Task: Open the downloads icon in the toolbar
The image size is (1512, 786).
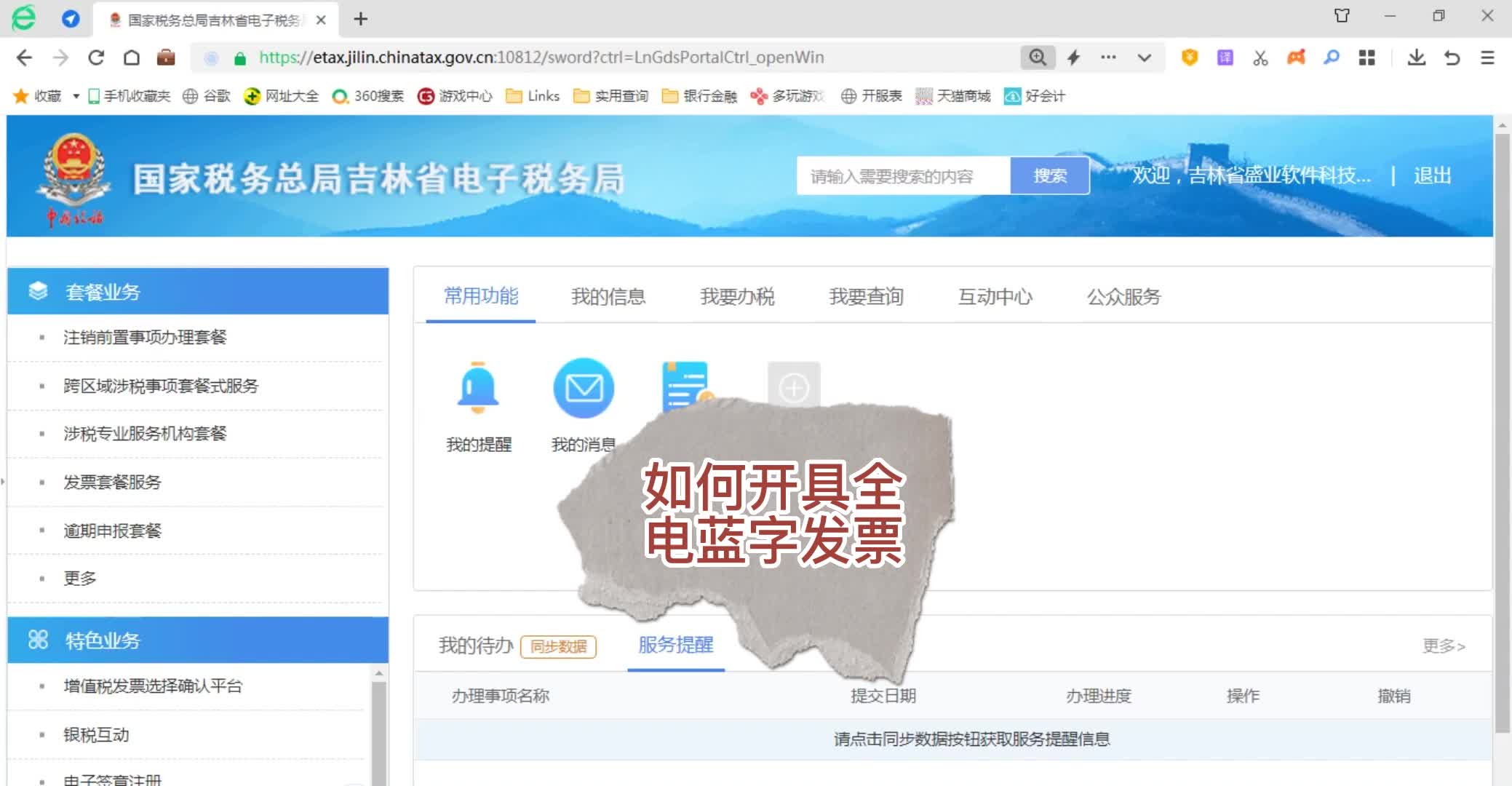Action: 1415,57
